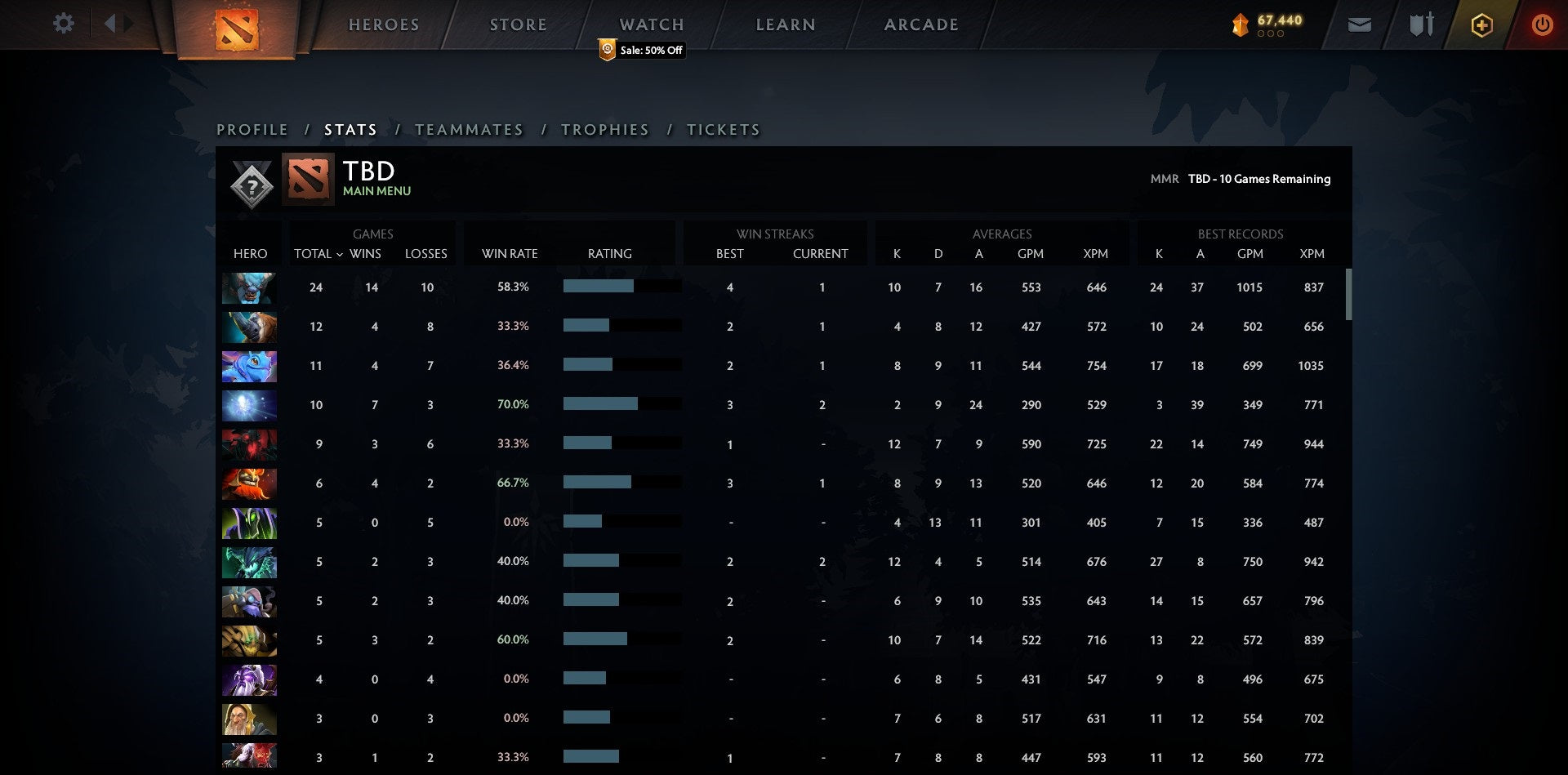Switch to the TROPHIES tab

click(x=605, y=130)
